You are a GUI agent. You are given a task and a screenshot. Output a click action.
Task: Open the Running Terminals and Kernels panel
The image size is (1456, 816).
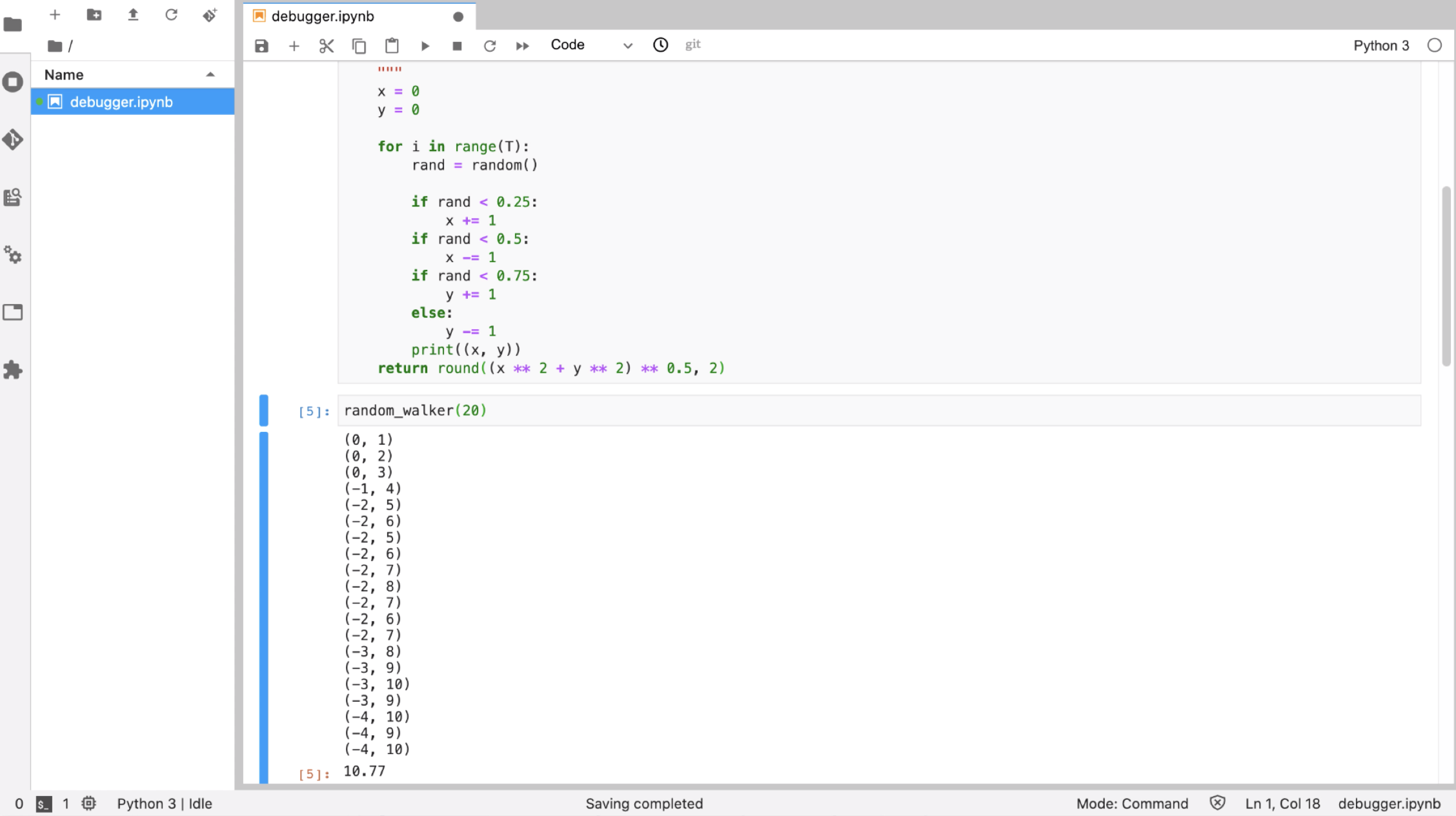point(13,82)
